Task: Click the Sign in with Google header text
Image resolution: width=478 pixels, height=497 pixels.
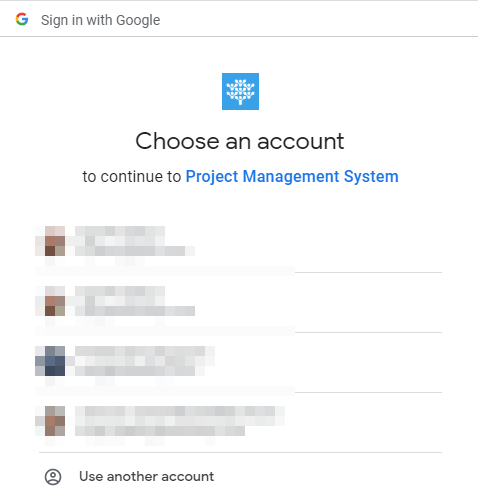Action: (x=101, y=20)
